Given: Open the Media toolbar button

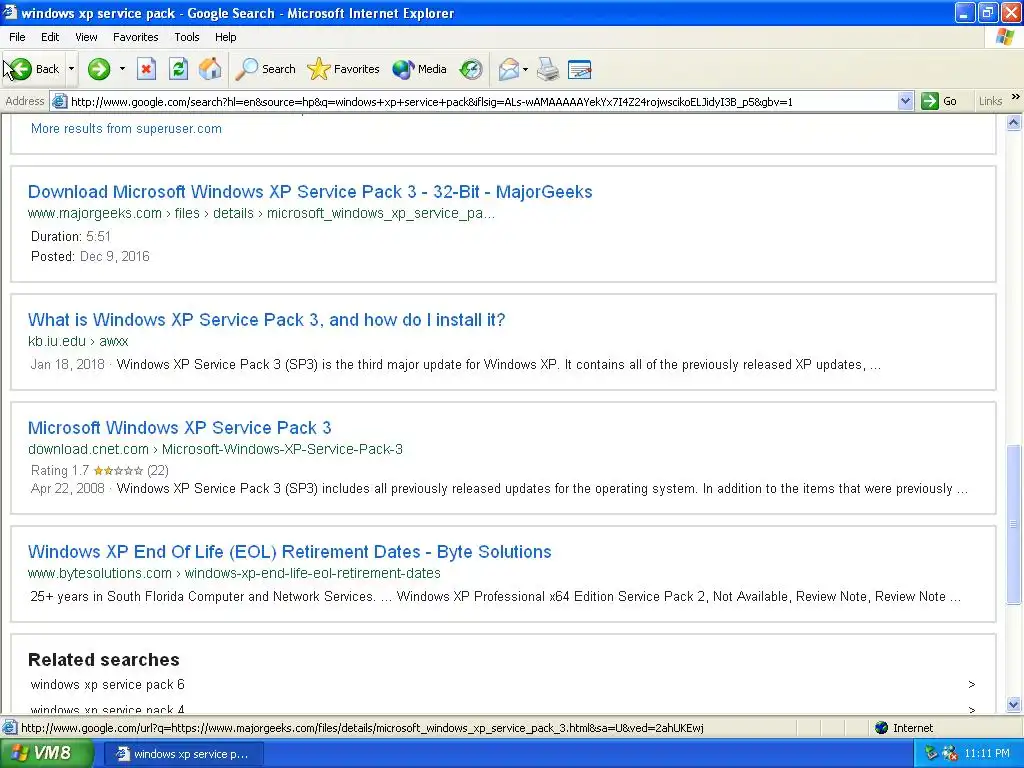Looking at the screenshot, I should [419, 69].
